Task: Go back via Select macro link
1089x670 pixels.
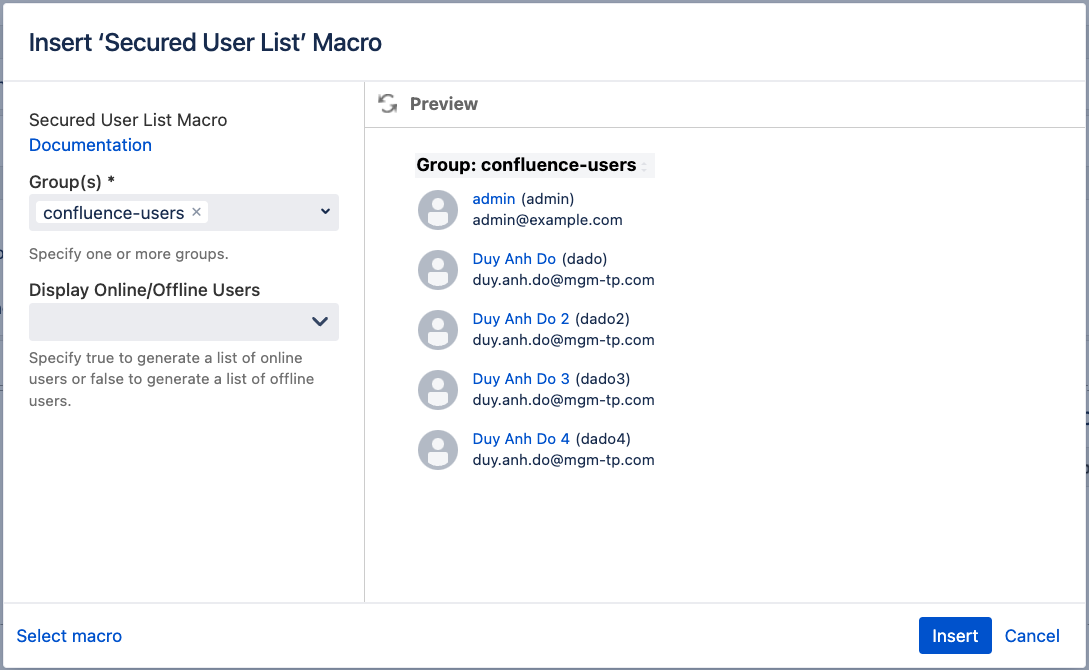Action: pyautogui.click(x=69, y=636)
